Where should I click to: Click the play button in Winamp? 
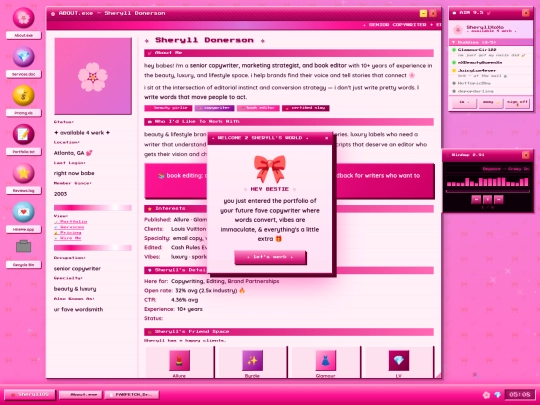click(x=487, y=199)
